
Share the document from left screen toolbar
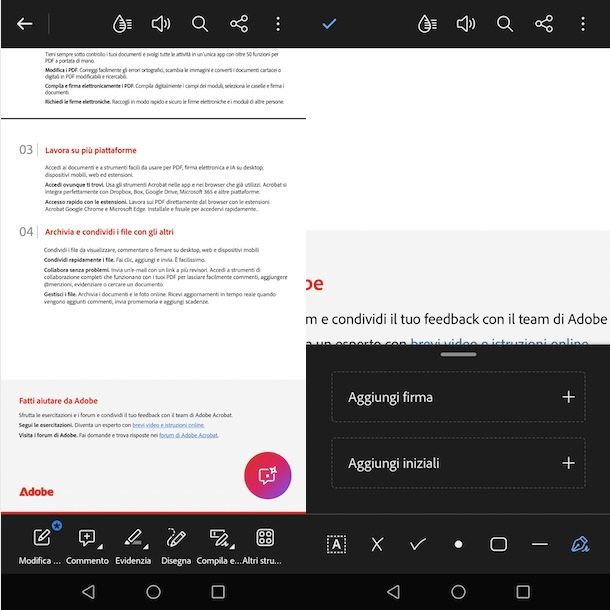click(x=239, y=24)
